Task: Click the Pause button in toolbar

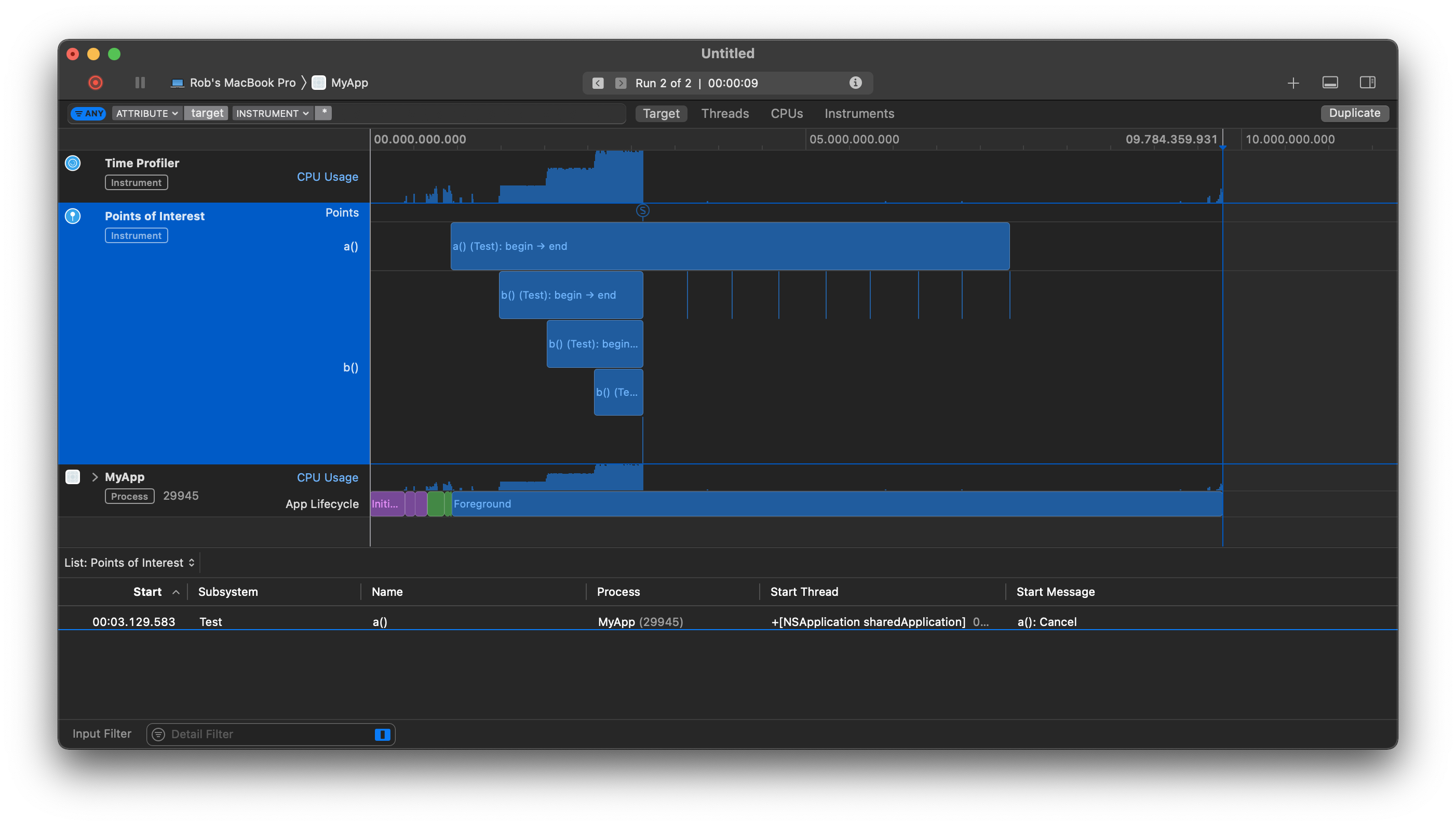Action: click(140, 83)
